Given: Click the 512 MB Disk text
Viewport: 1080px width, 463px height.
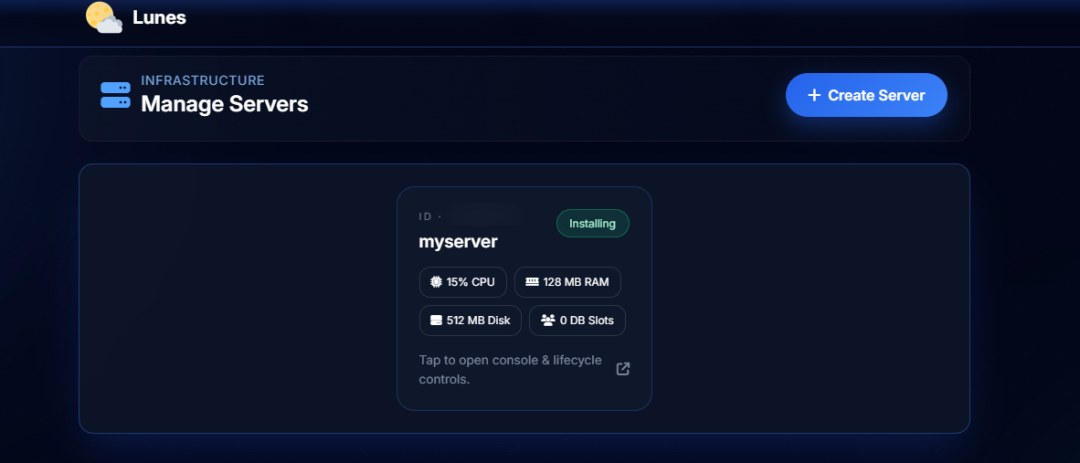Looking at the screenshot, I should [x=478, y=321].
